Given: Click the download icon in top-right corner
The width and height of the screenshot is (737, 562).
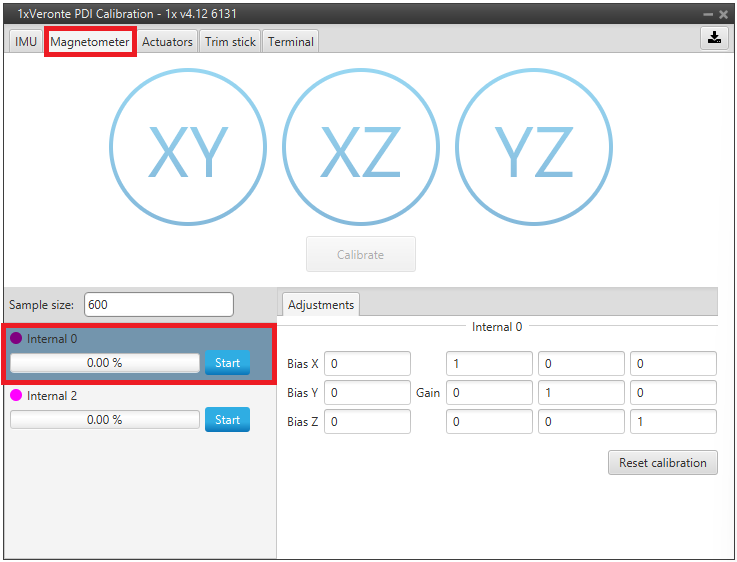Looking at the screenshot, I should coord(714,38).
